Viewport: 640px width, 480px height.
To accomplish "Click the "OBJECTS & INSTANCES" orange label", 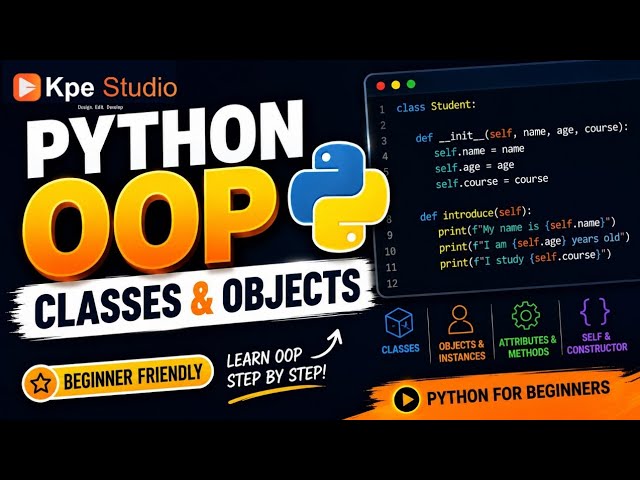I will 462,351.
